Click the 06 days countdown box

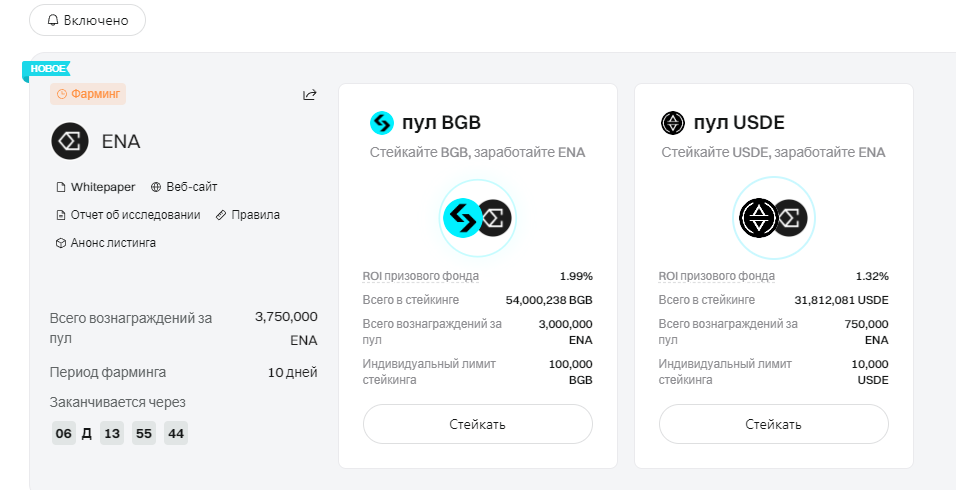tap(63, 433)
